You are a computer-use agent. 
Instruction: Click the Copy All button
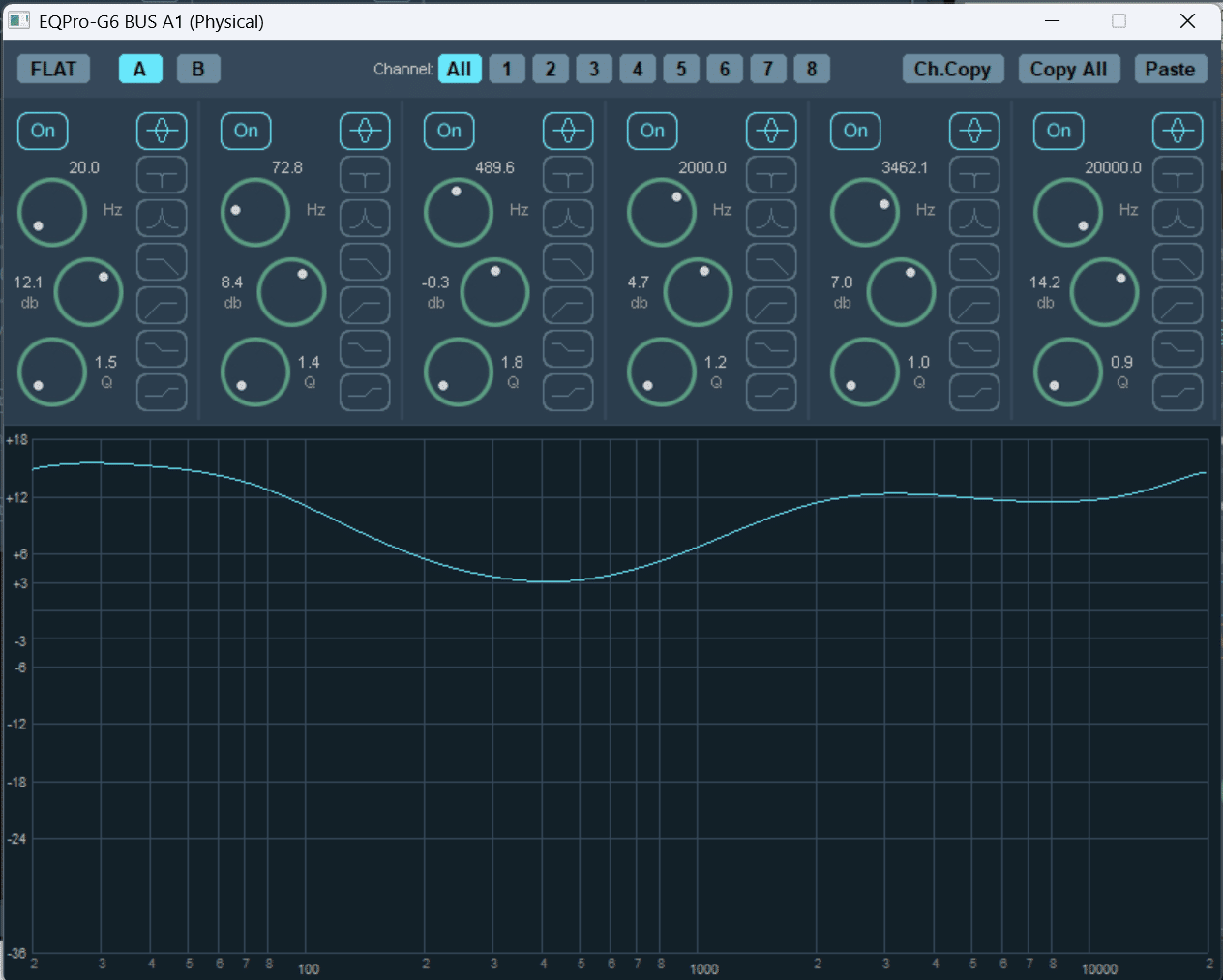[1069, 69]
